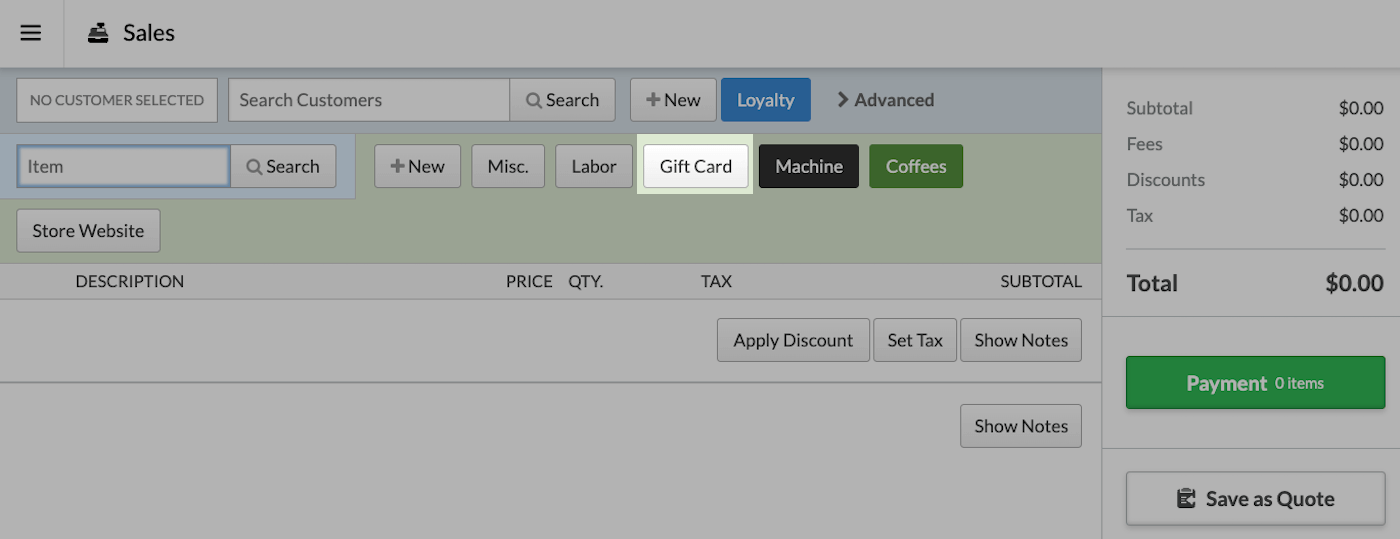1400x539 pixels.
Task: Add a new customer with New
Action: tap(673, 100)
